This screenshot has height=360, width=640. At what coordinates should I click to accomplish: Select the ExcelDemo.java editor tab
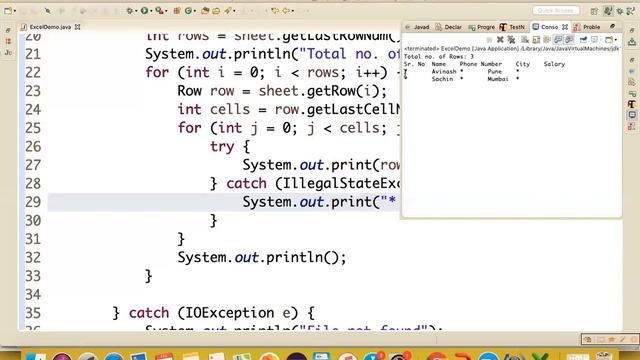(x=50, y=27)
